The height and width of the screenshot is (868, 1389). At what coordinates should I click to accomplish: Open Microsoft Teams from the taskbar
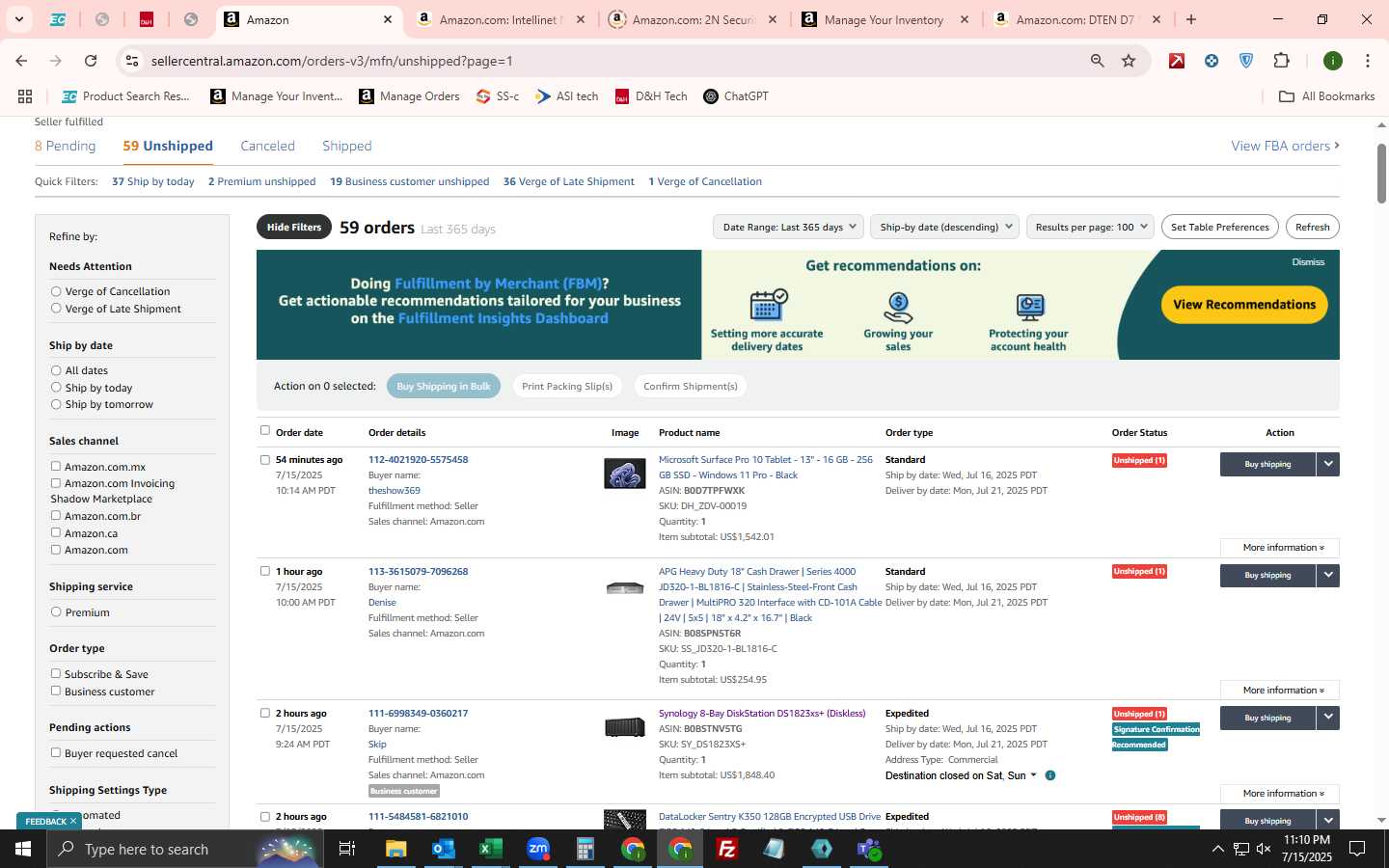[x=869, y=849]
